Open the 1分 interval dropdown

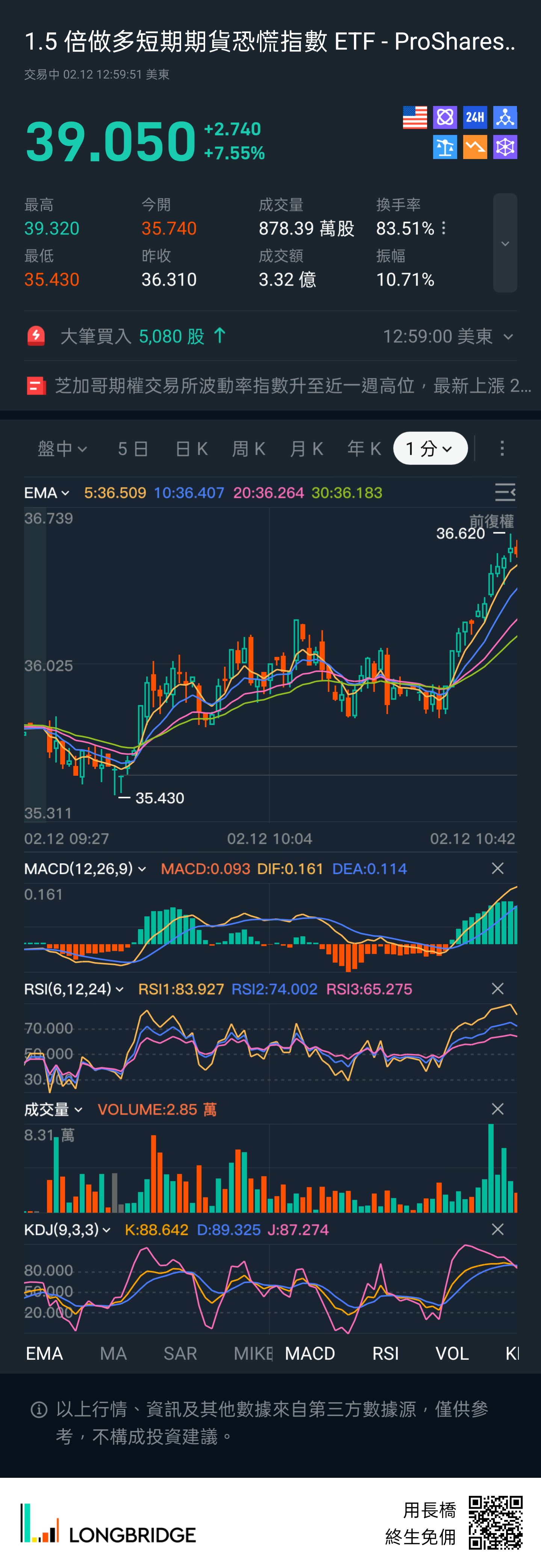pos(430,449)
